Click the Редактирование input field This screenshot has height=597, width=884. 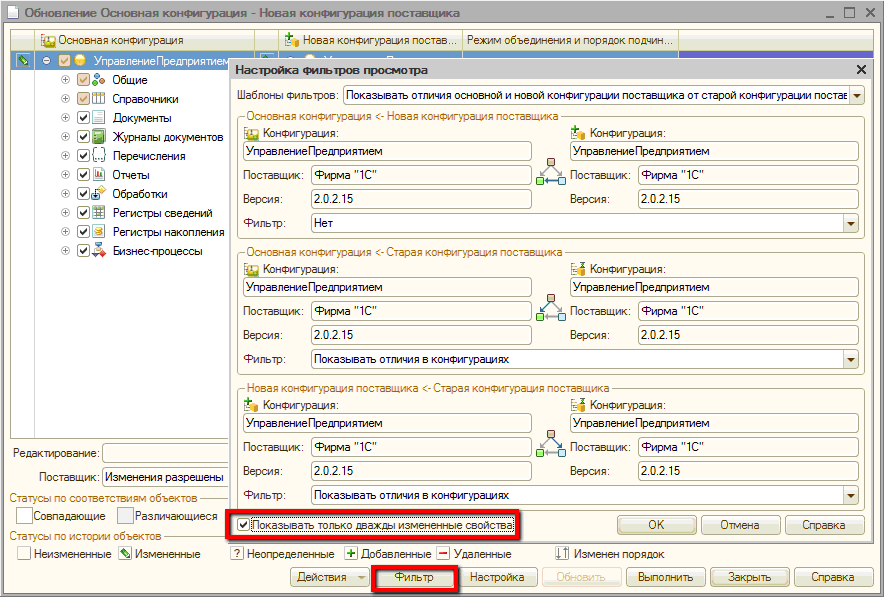click(165, 453)
